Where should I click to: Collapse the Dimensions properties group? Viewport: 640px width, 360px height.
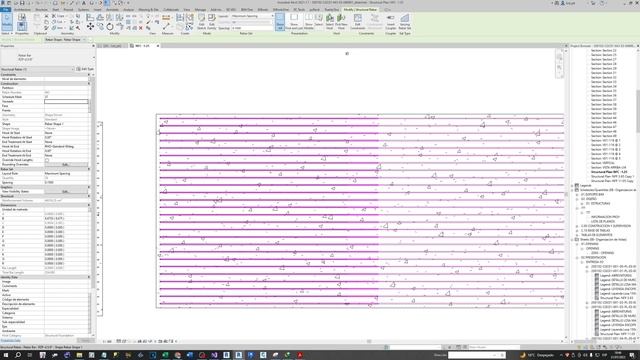(89, 205)
